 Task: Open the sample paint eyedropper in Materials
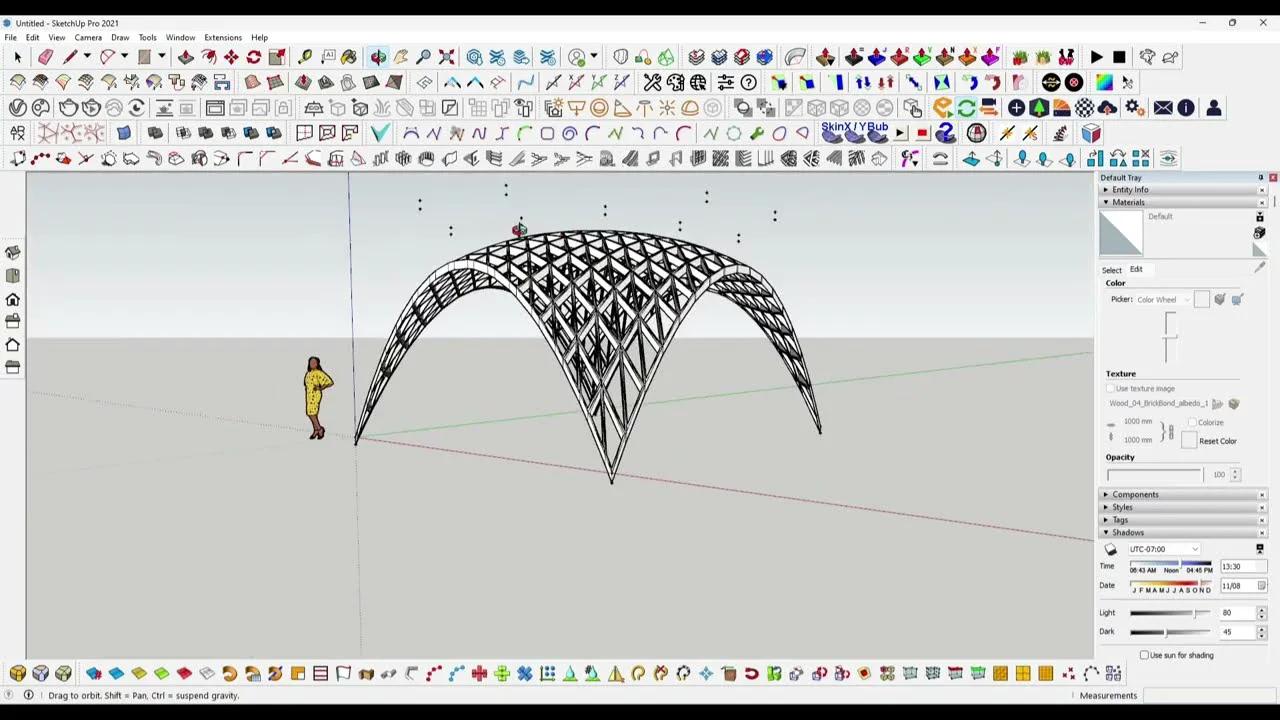[1259, 268]
